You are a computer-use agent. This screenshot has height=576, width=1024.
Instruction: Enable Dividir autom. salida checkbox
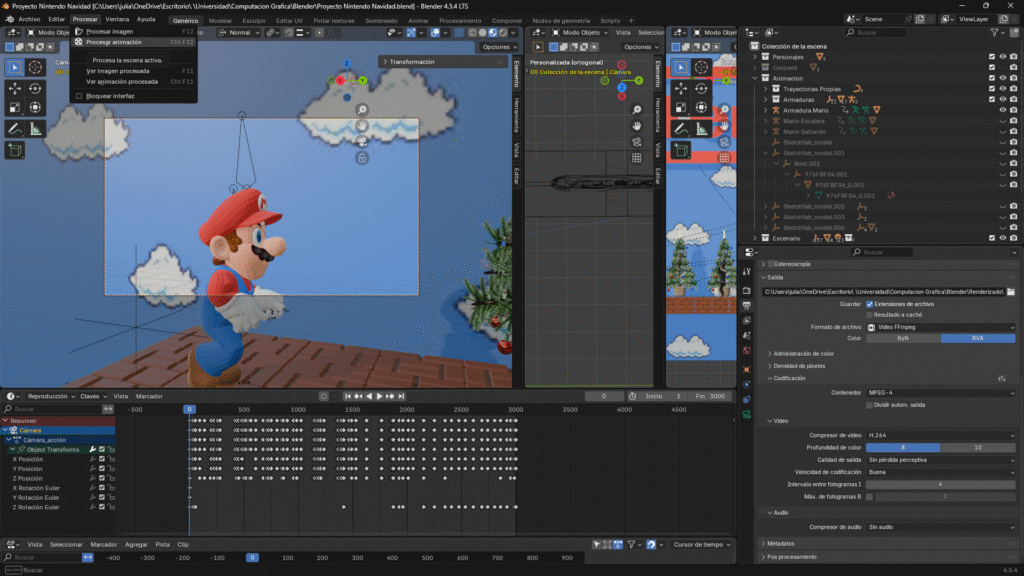point(870,404)
